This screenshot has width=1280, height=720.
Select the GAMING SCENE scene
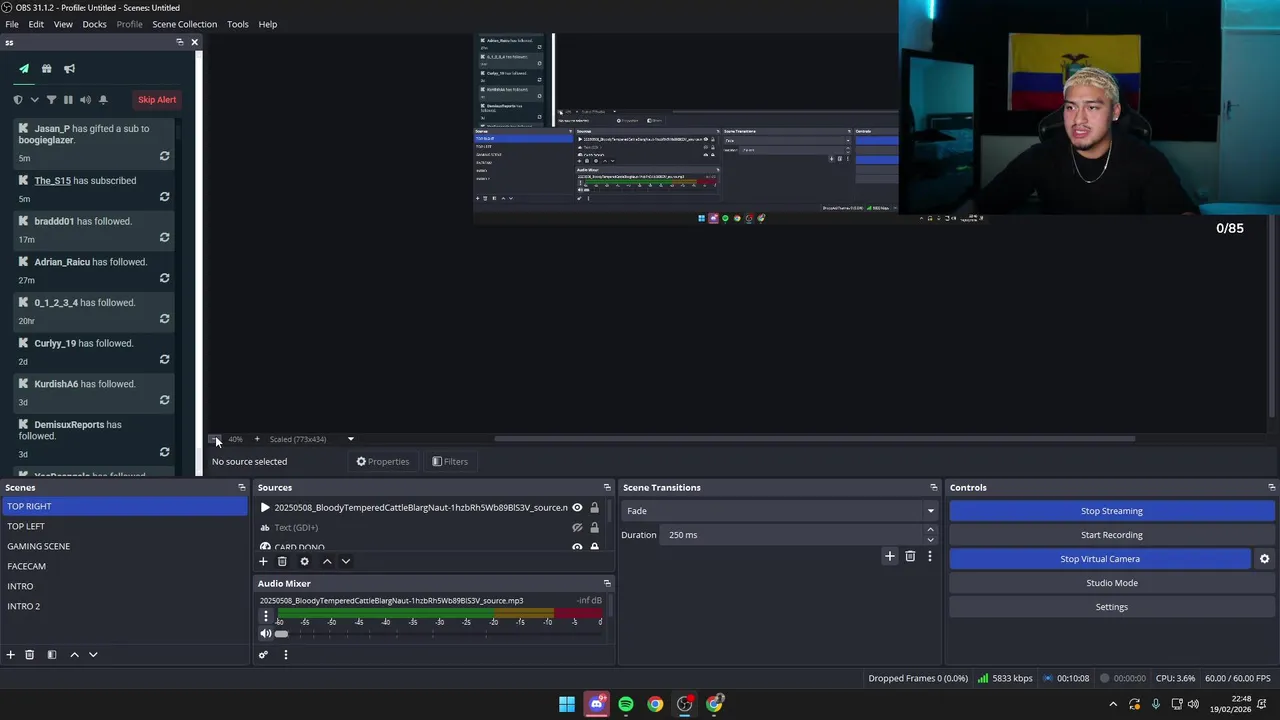click(x=124, y=546)
